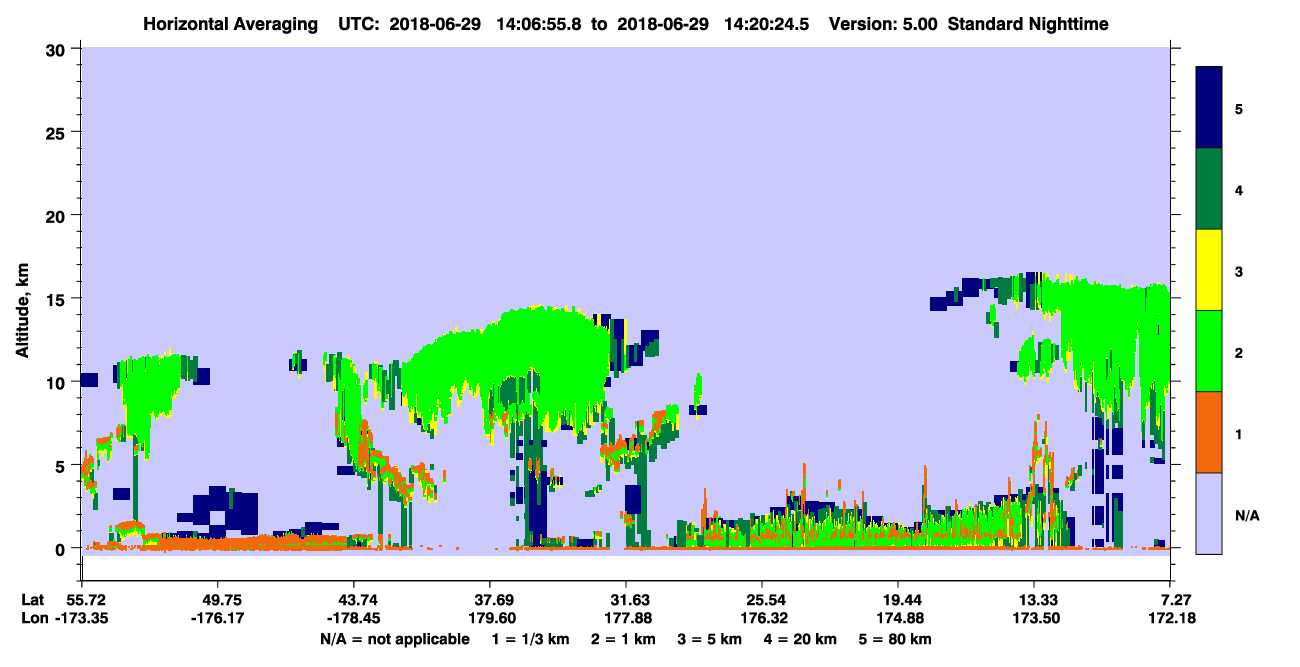Click legend text '4 = 20 km'
Screen dimensions: 1300x667
(802, 639)
